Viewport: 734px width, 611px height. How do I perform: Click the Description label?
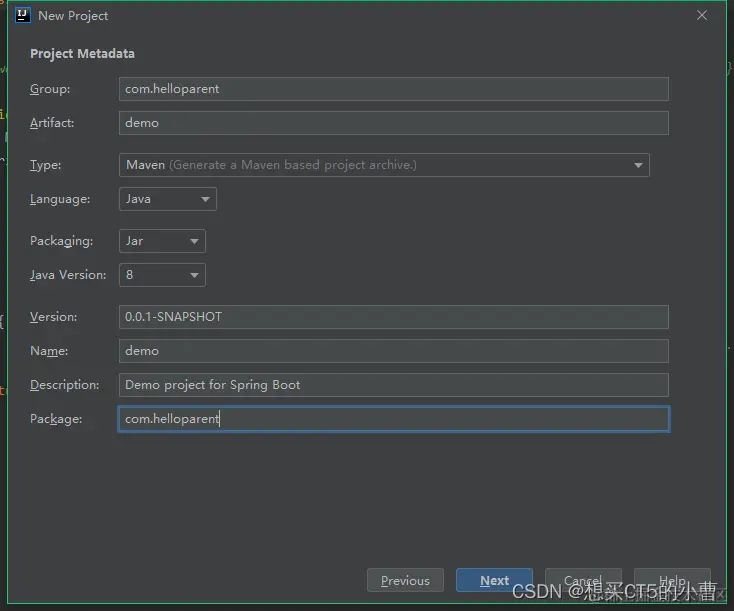pyautogui.click(x=65, y=385)
